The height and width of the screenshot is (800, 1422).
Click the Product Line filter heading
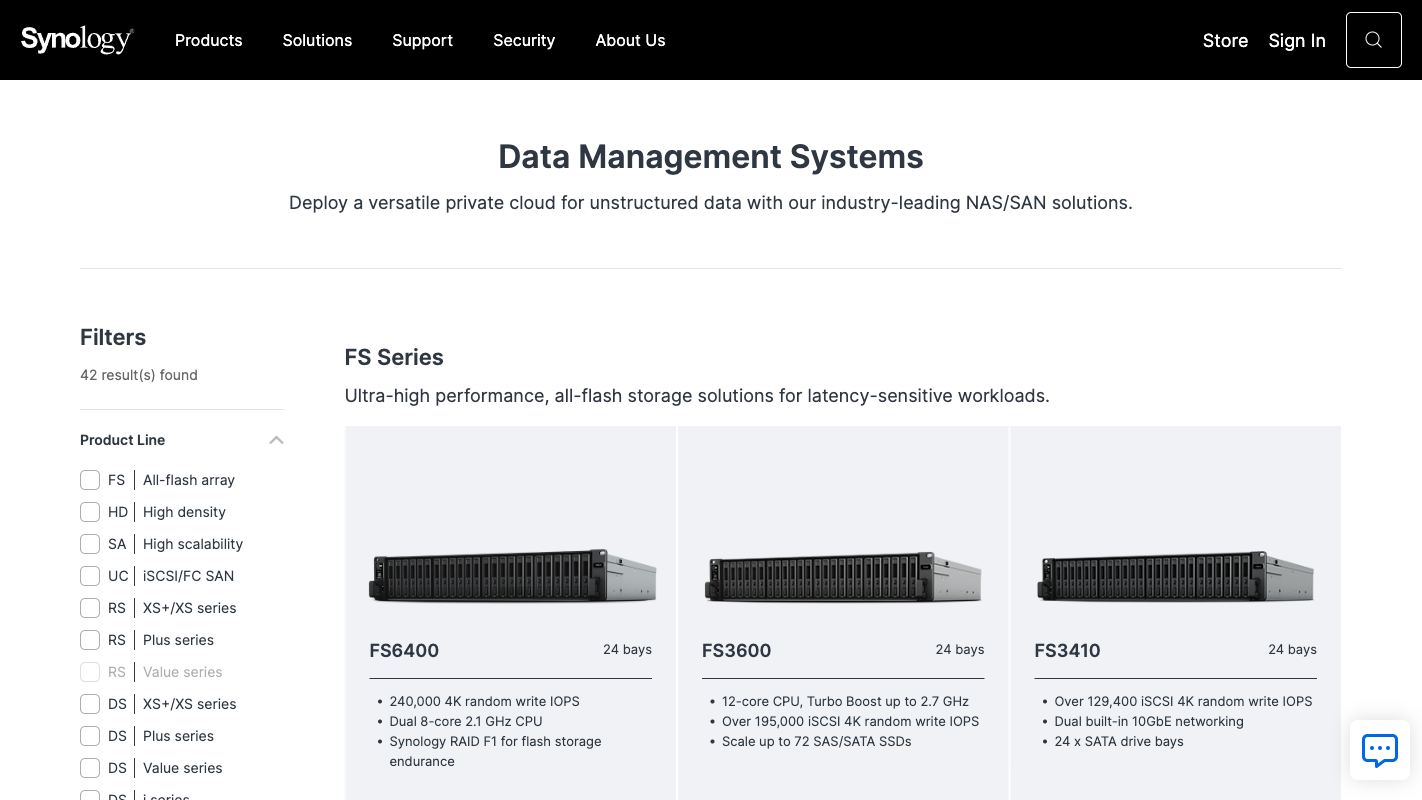pos(122,440)
